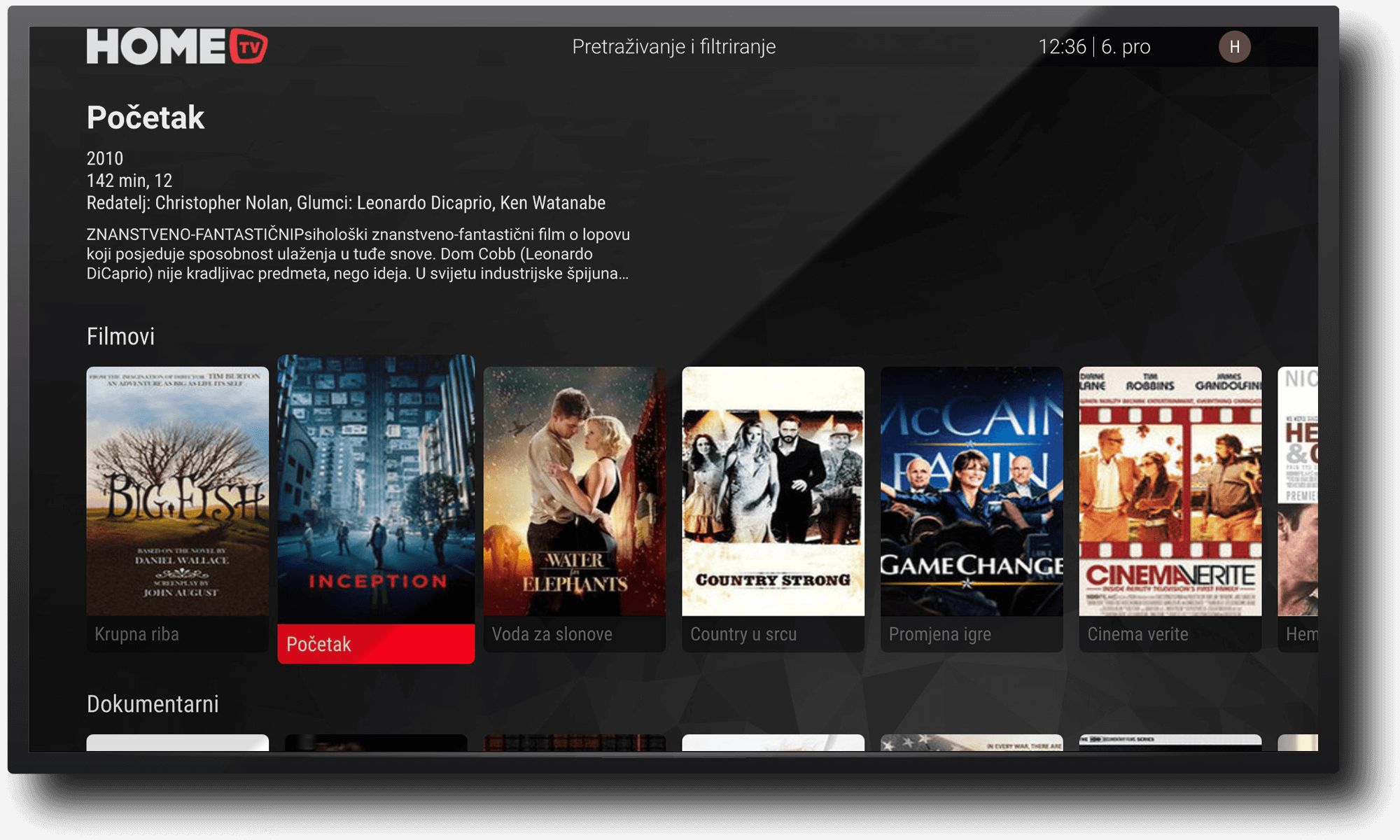Click the Promjena igre caption label
Screen dimensions: 1400x840
pos(940,634)
